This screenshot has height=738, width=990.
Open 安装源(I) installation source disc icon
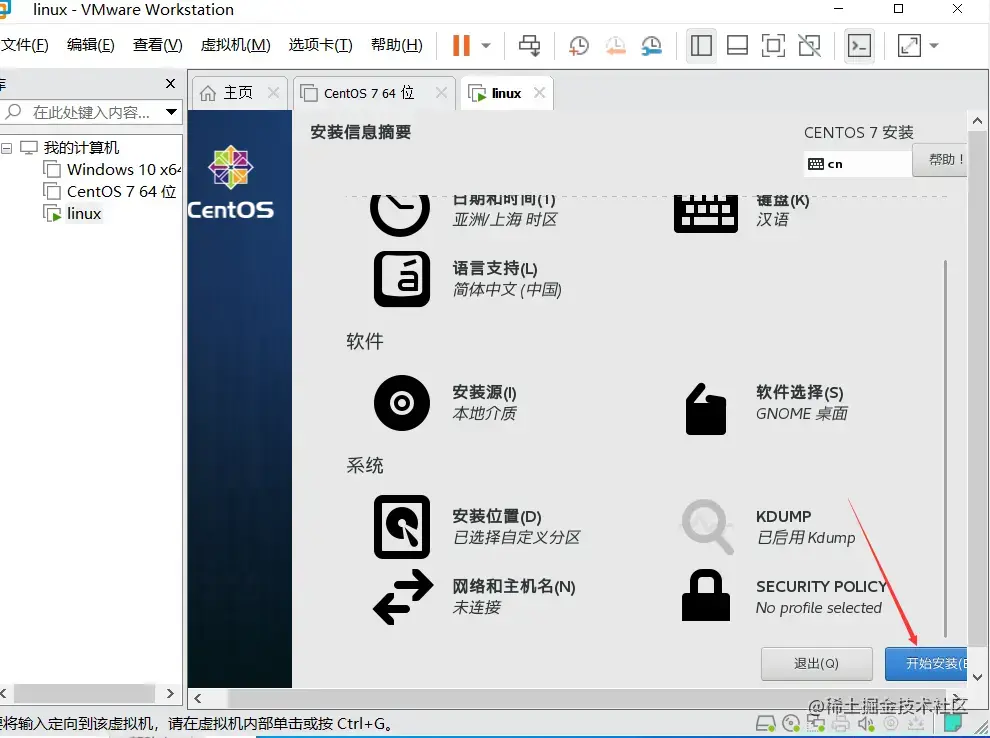click(402, 403)
